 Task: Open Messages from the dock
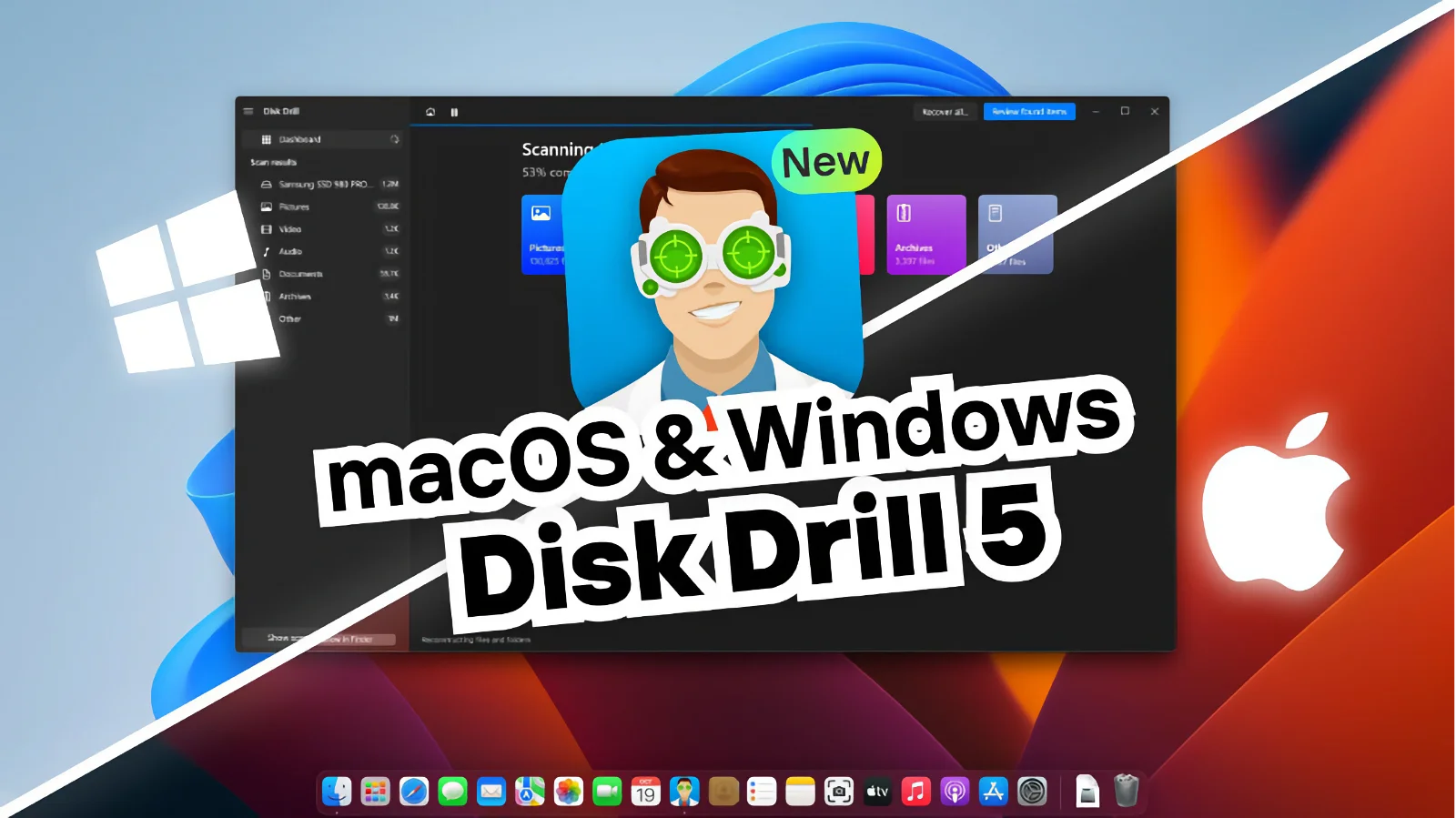tap(452, 791)
